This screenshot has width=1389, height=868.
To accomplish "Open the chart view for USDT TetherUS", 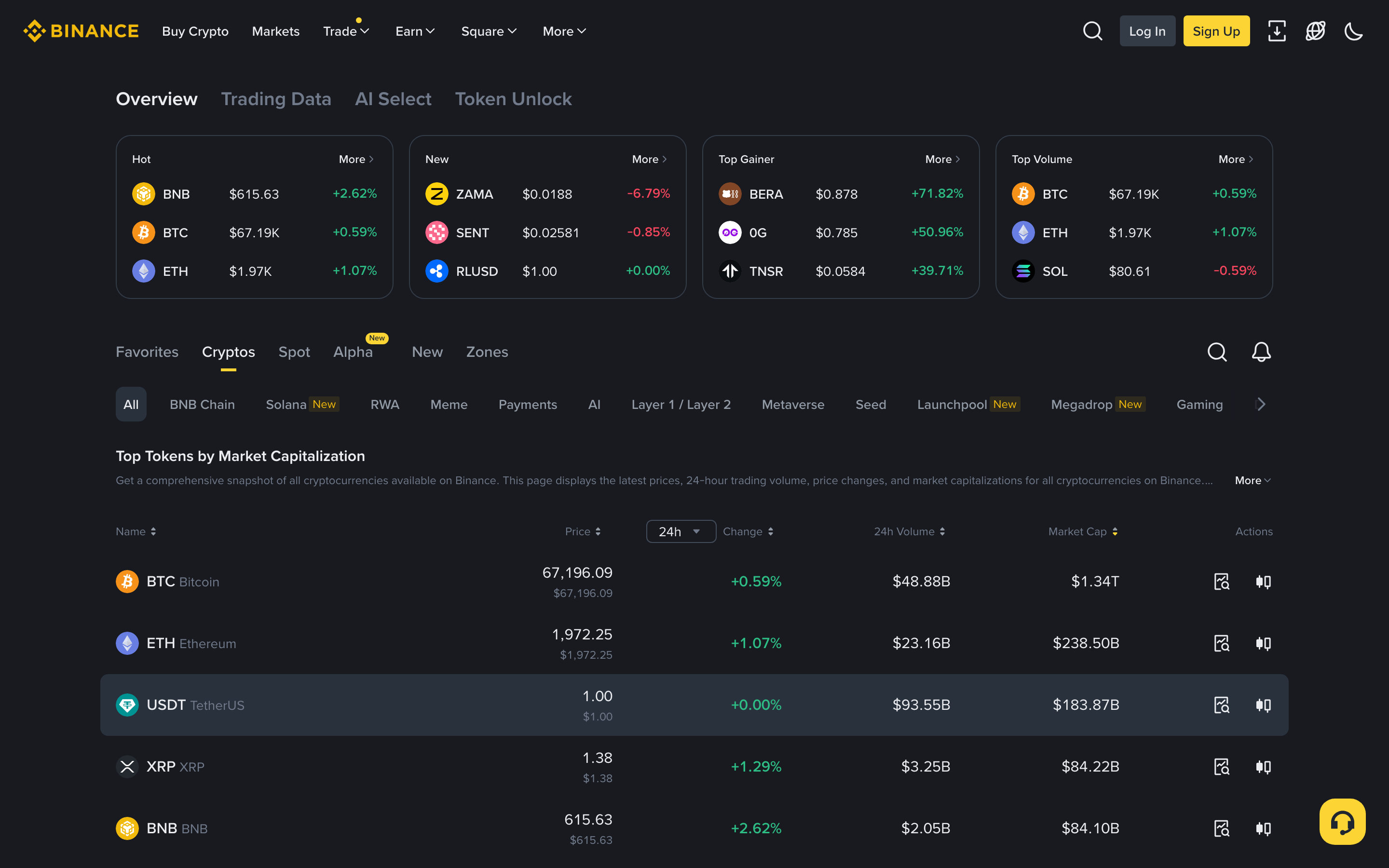I will [1221, 705].
